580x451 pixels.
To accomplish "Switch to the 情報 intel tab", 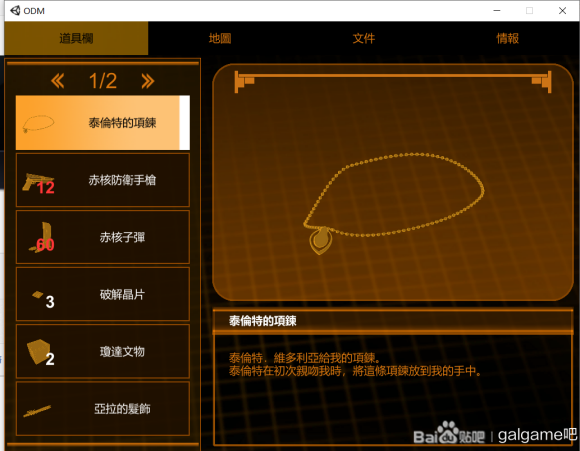I will pyautogui.click(x=507, y=38).
